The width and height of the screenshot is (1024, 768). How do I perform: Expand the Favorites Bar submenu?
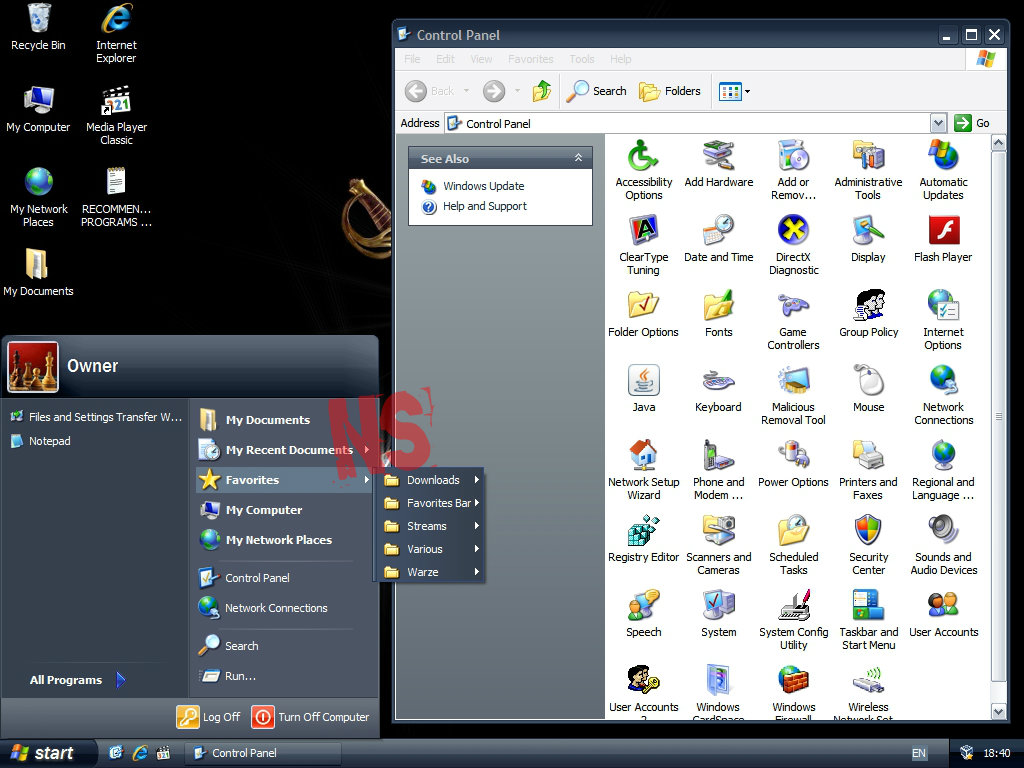[432, 503]
